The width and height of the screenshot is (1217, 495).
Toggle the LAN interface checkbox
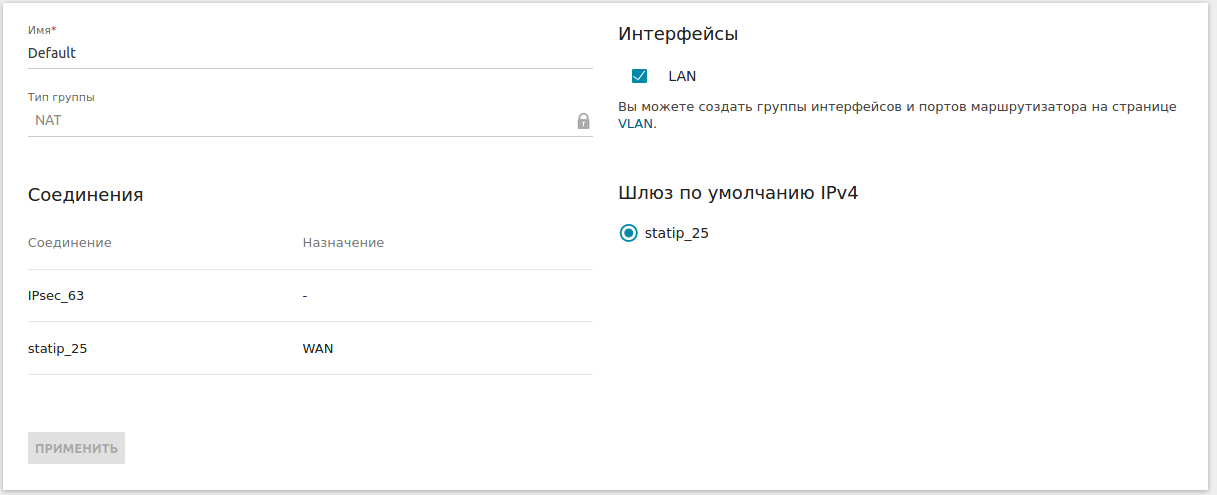pos(640,76)
